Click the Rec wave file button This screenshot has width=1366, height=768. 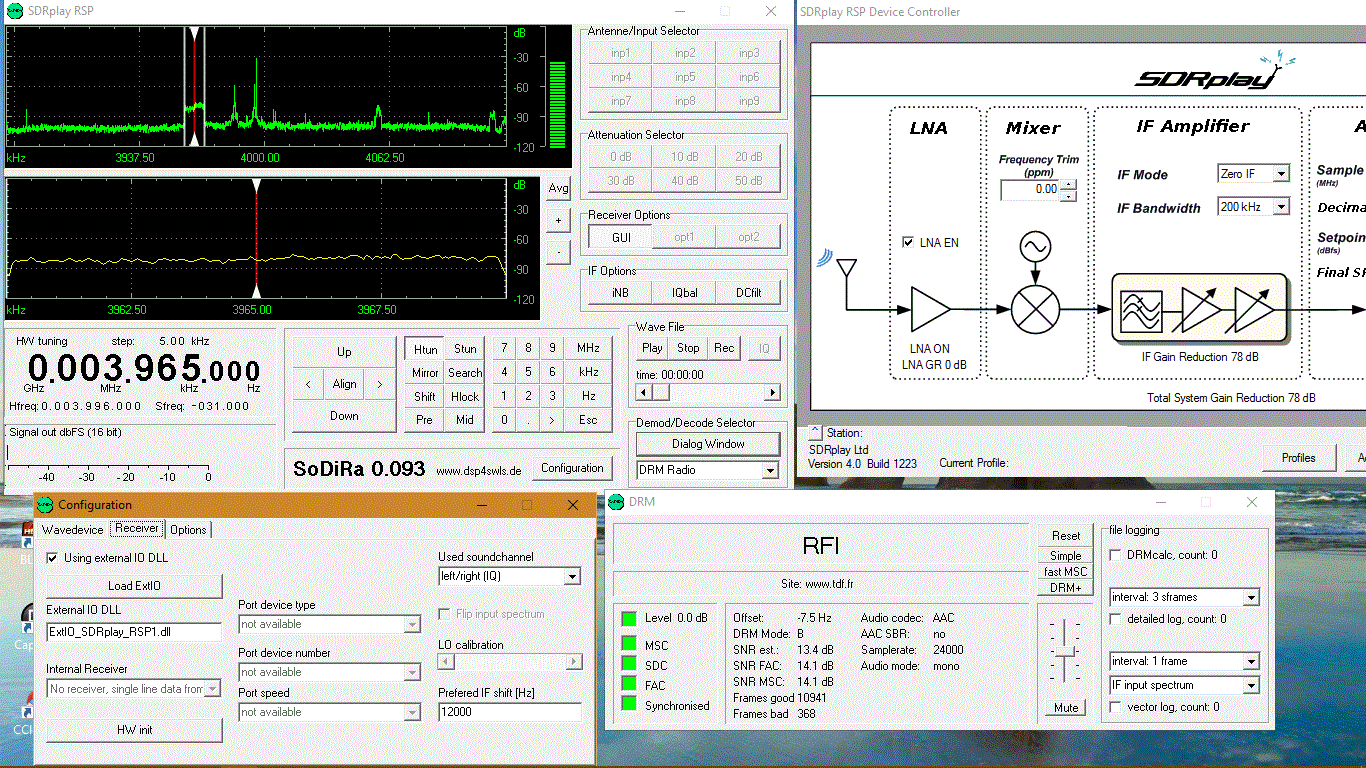pyautogui.click(x=724, y=348)
